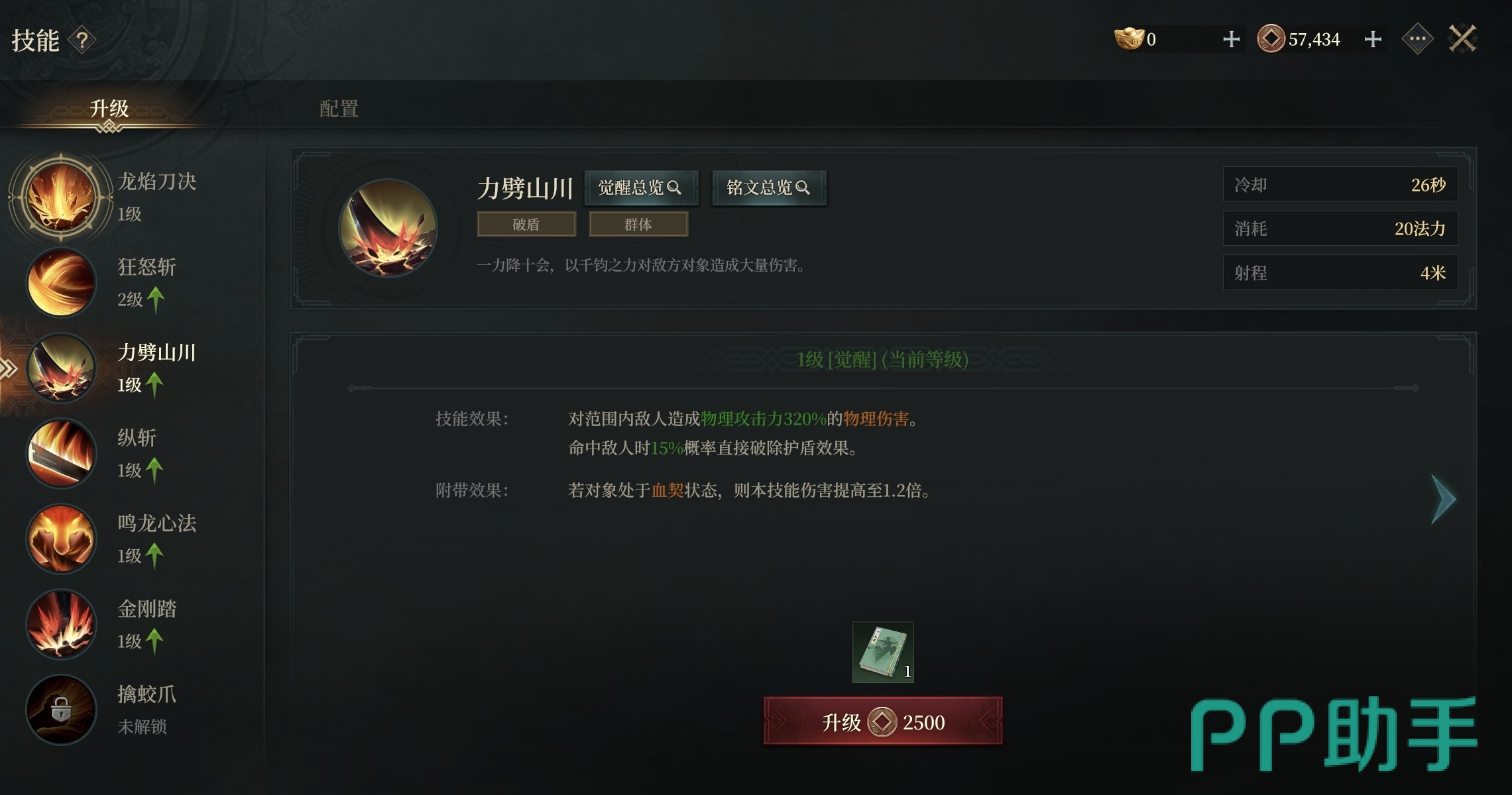Open the diamond more-options menu icon
The width and height of the screenshot is (1512, 795).
pos(1417,39)
